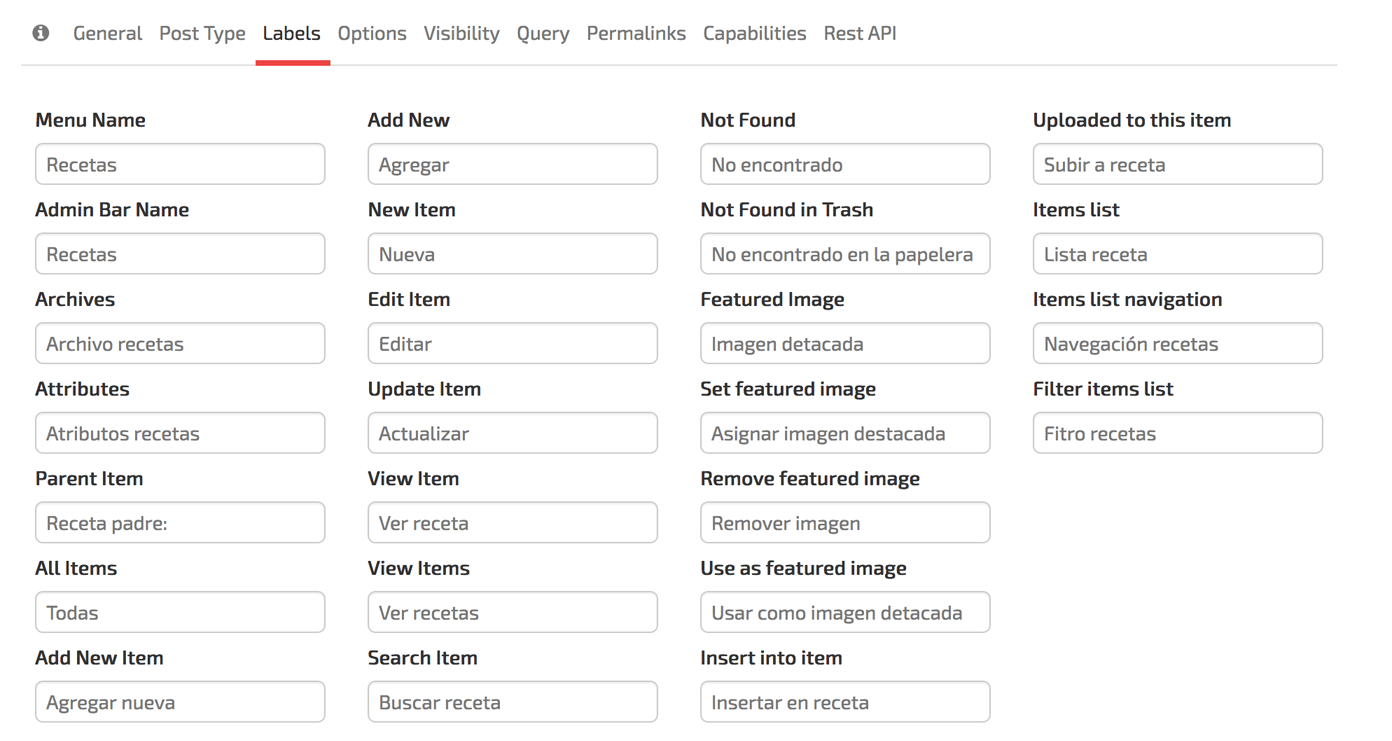The height and width of the screenshot is (741, 1392).
Task: Click the Archives text field
Action: pyautogui.click(x=180, y=343)
